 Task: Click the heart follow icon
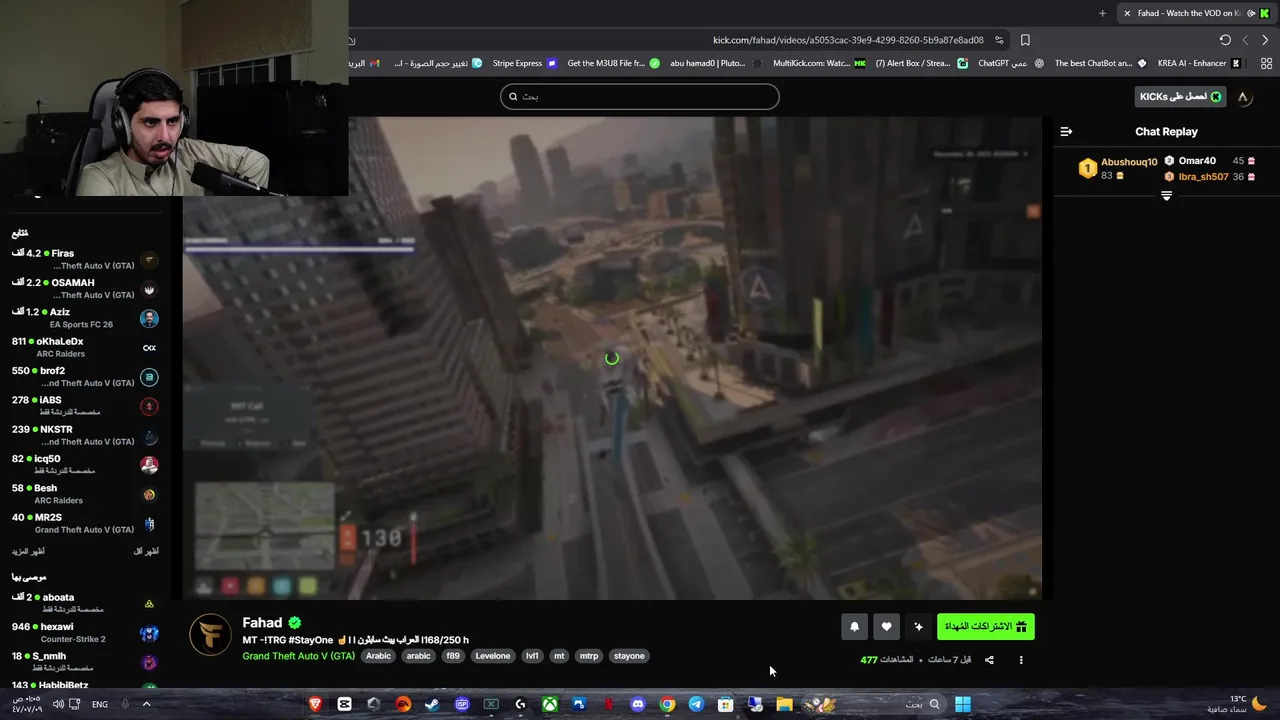tap(886, 627)
